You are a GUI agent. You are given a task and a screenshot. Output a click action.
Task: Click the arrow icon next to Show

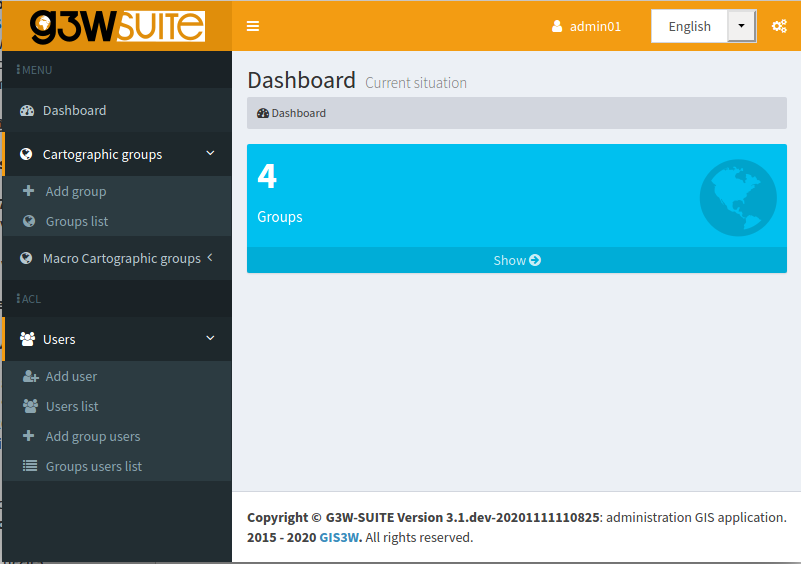[x=535, y=260]
